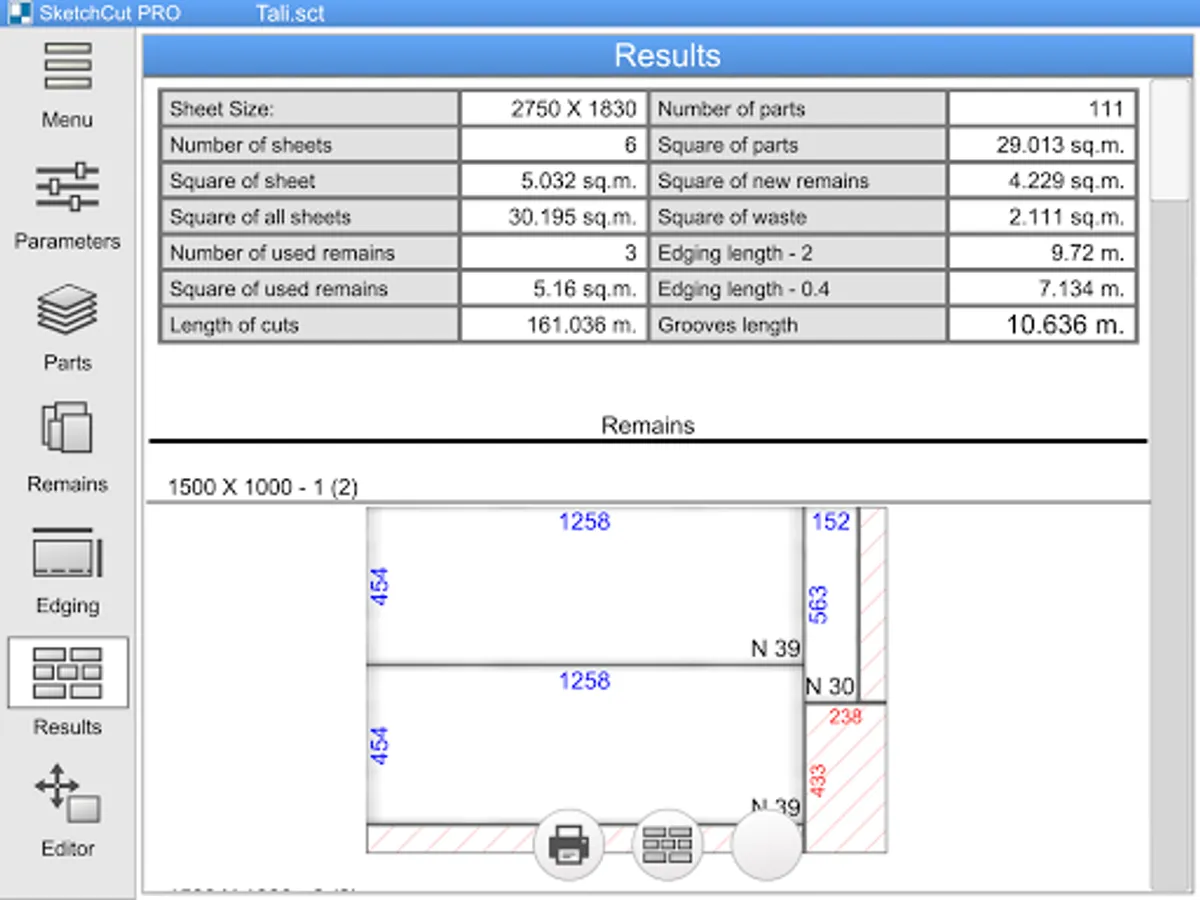Click the Number of used remains label

point(282,253)
